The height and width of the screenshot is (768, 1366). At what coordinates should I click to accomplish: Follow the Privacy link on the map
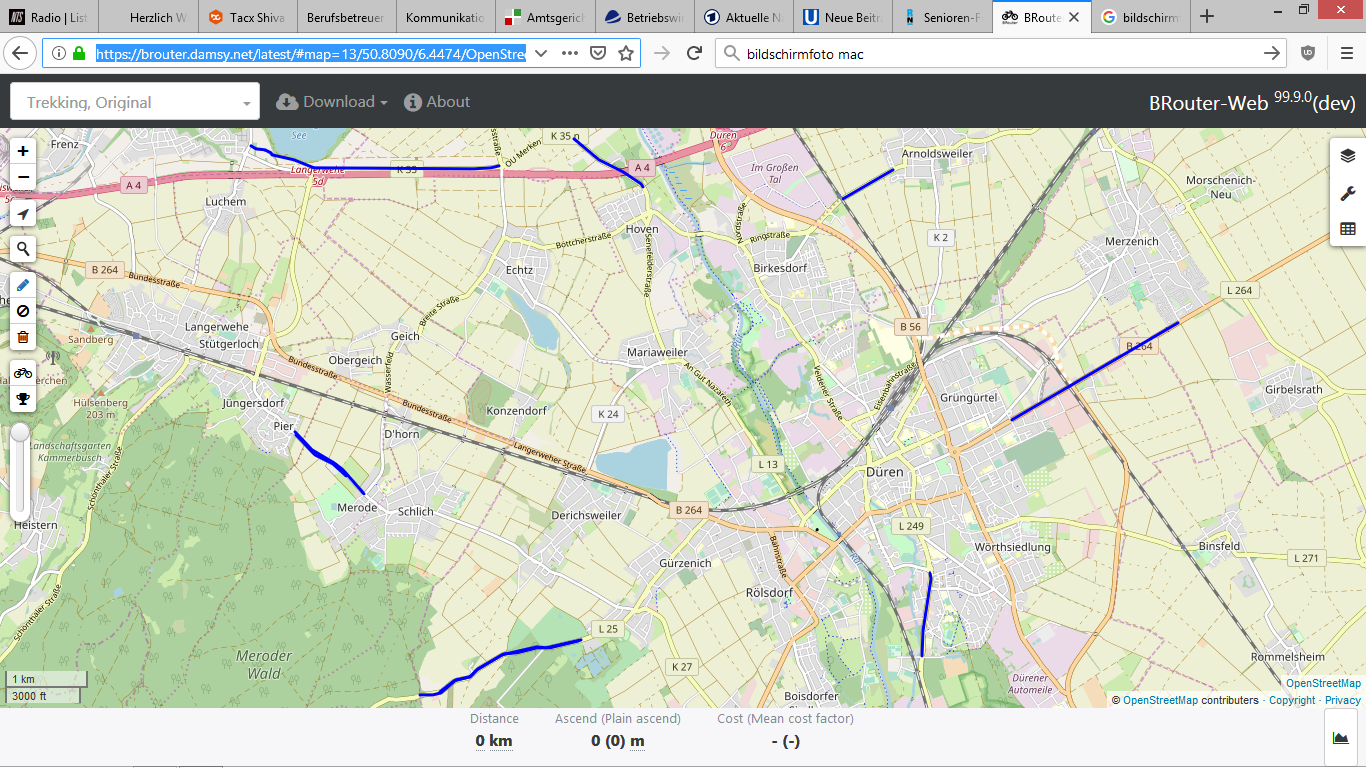pyautogui.click(x=1342, y=700)
